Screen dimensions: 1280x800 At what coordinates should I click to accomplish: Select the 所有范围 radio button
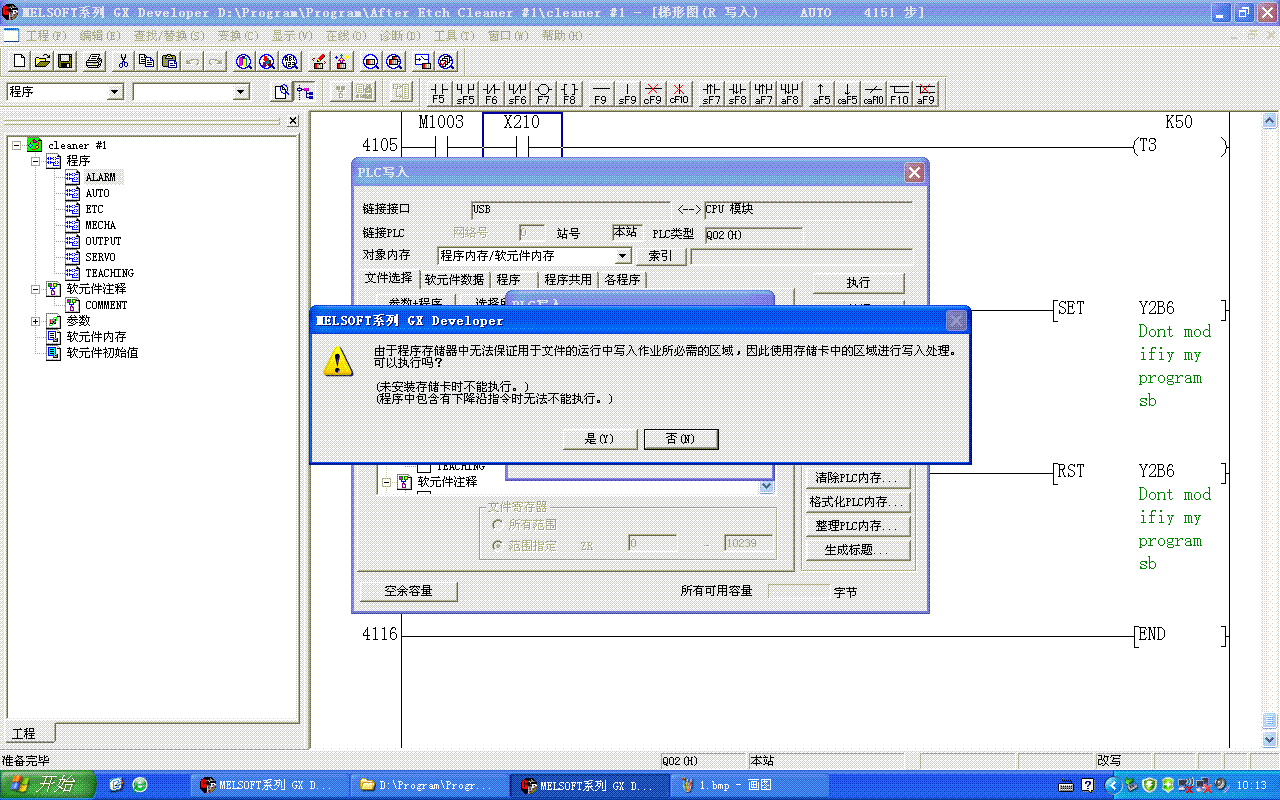click(x=497, y=524)
